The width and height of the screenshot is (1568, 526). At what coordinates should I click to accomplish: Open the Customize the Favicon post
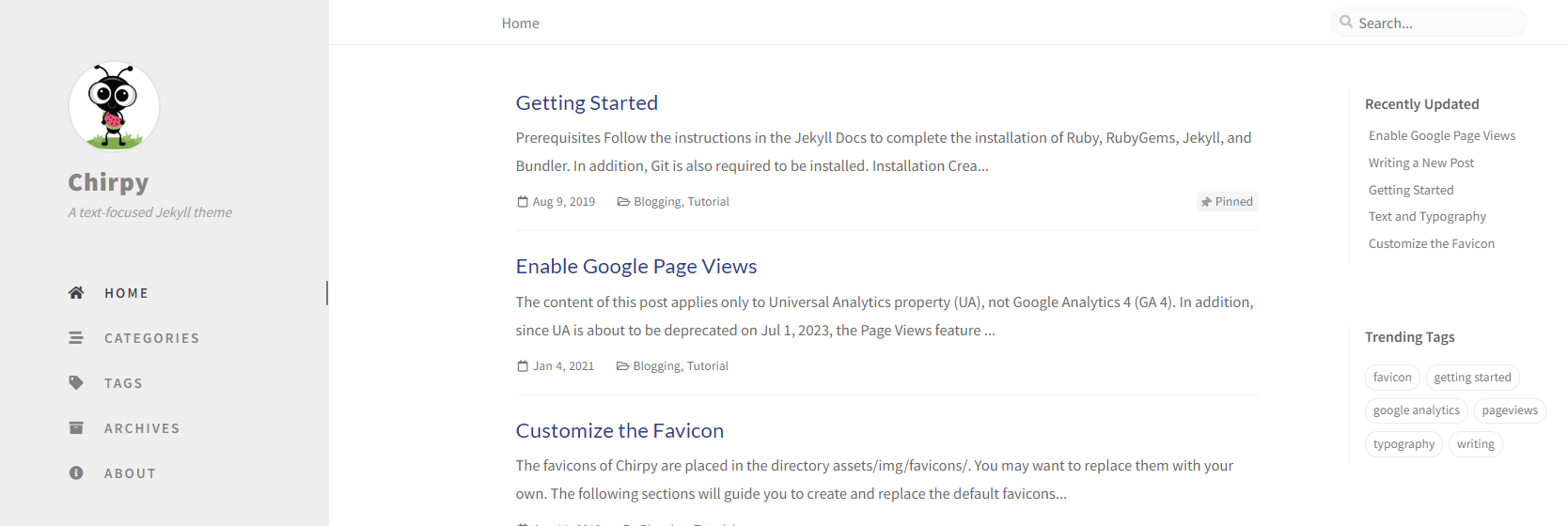(x=619, y=431)
